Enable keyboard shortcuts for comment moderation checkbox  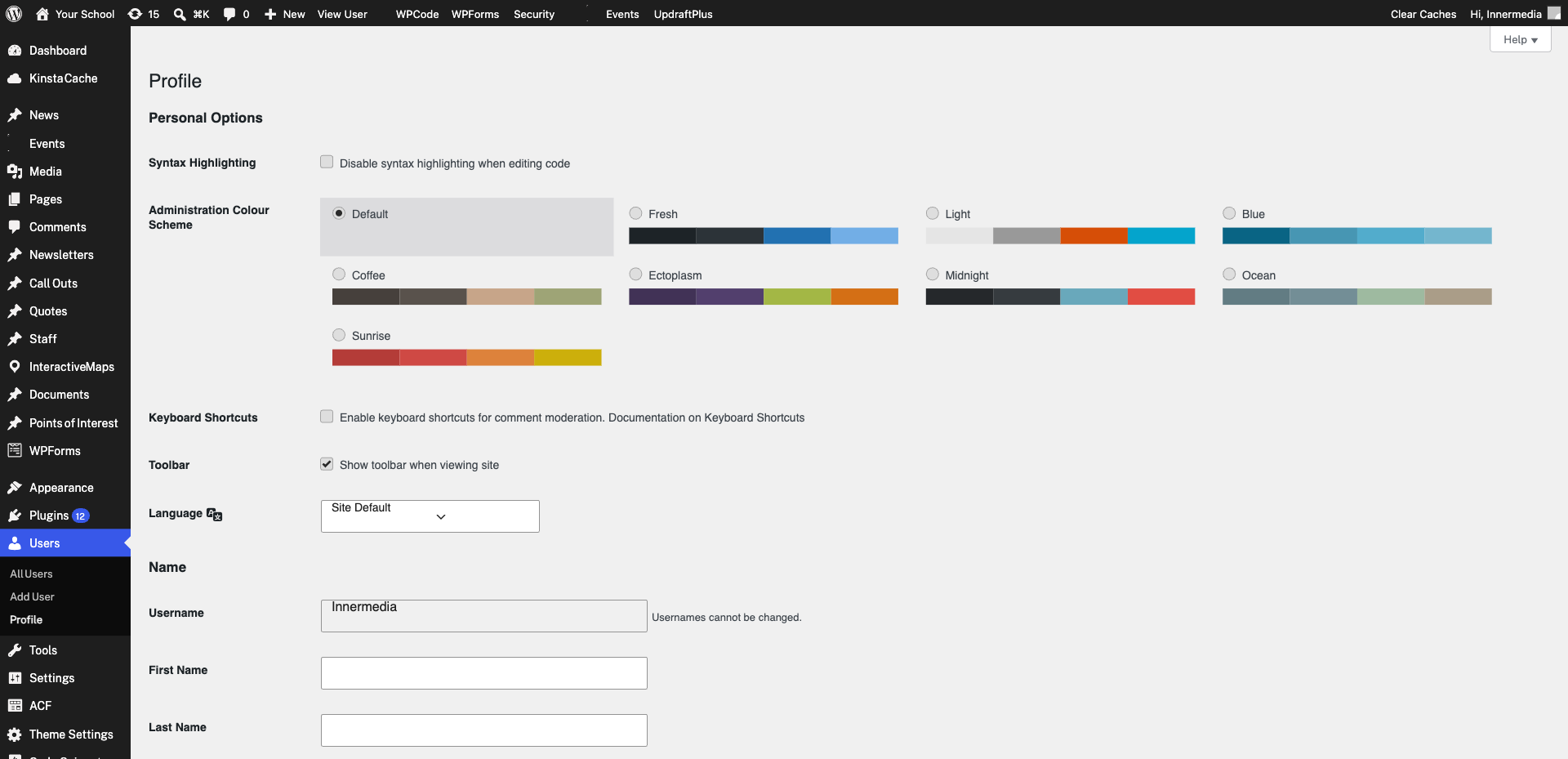pyautogui.click(x=327, y=417)
